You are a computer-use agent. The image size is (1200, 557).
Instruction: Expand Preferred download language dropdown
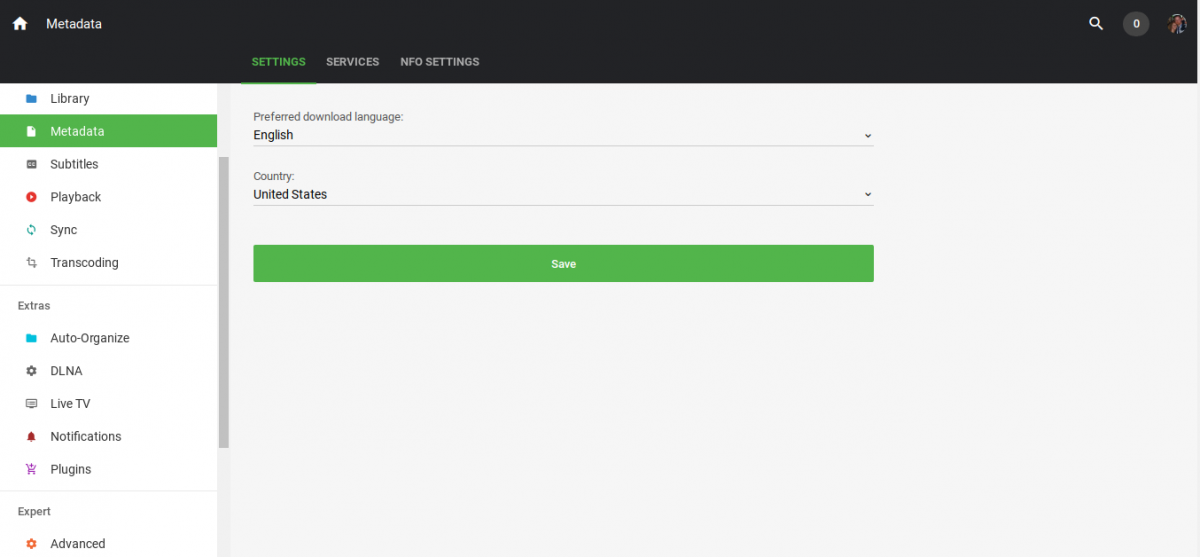(563, 135)
